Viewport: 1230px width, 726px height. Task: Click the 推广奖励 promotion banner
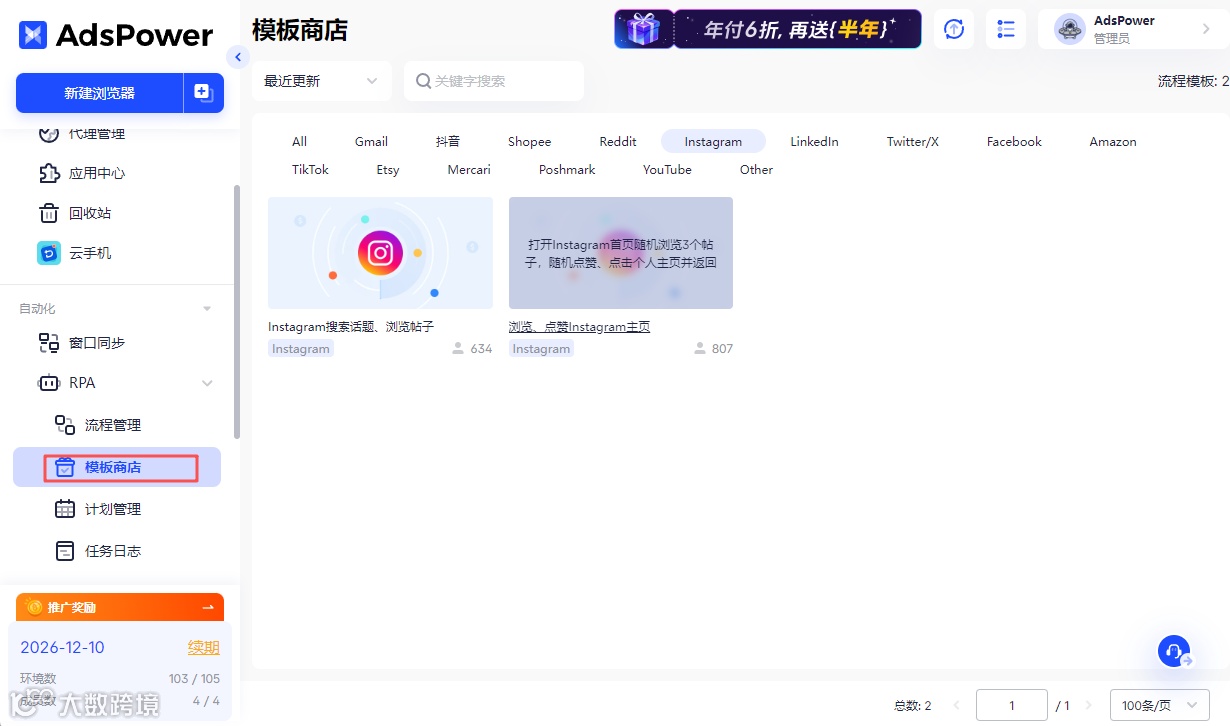(120, 607)
